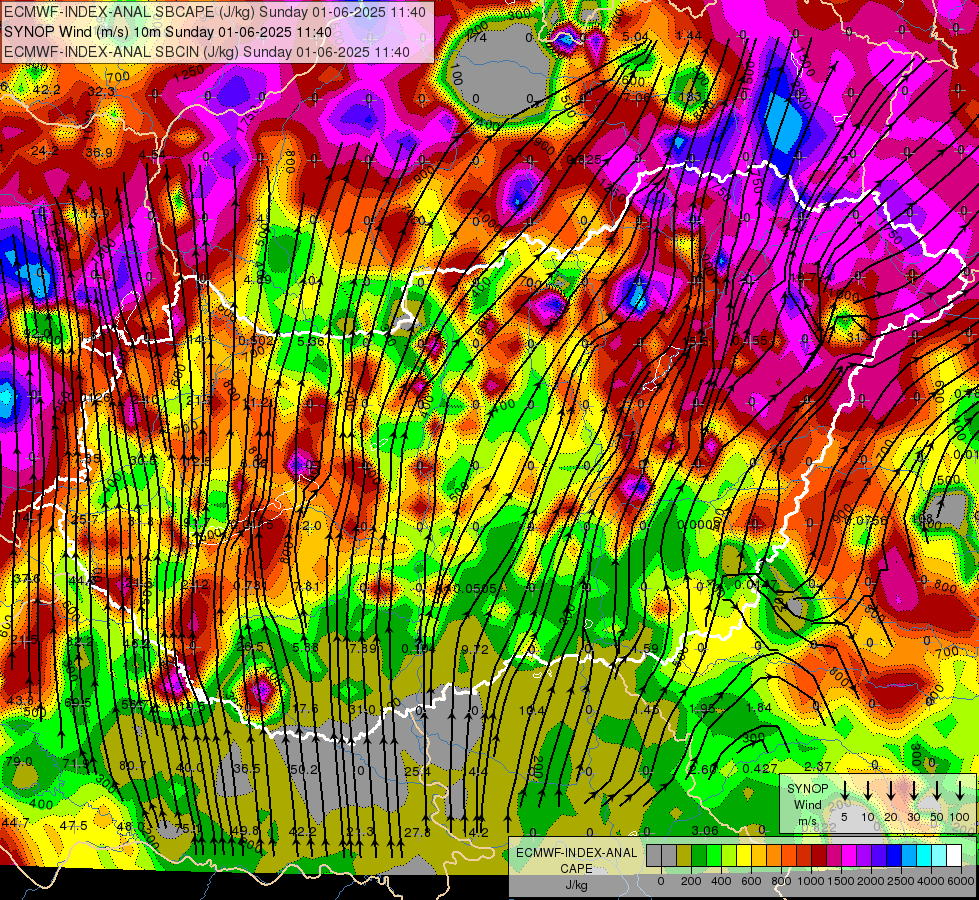This screenshot has width=979, height=900.
Task: Pick the dark red 1000 J/kg legend swatch
Action: (x=819, y=855)
